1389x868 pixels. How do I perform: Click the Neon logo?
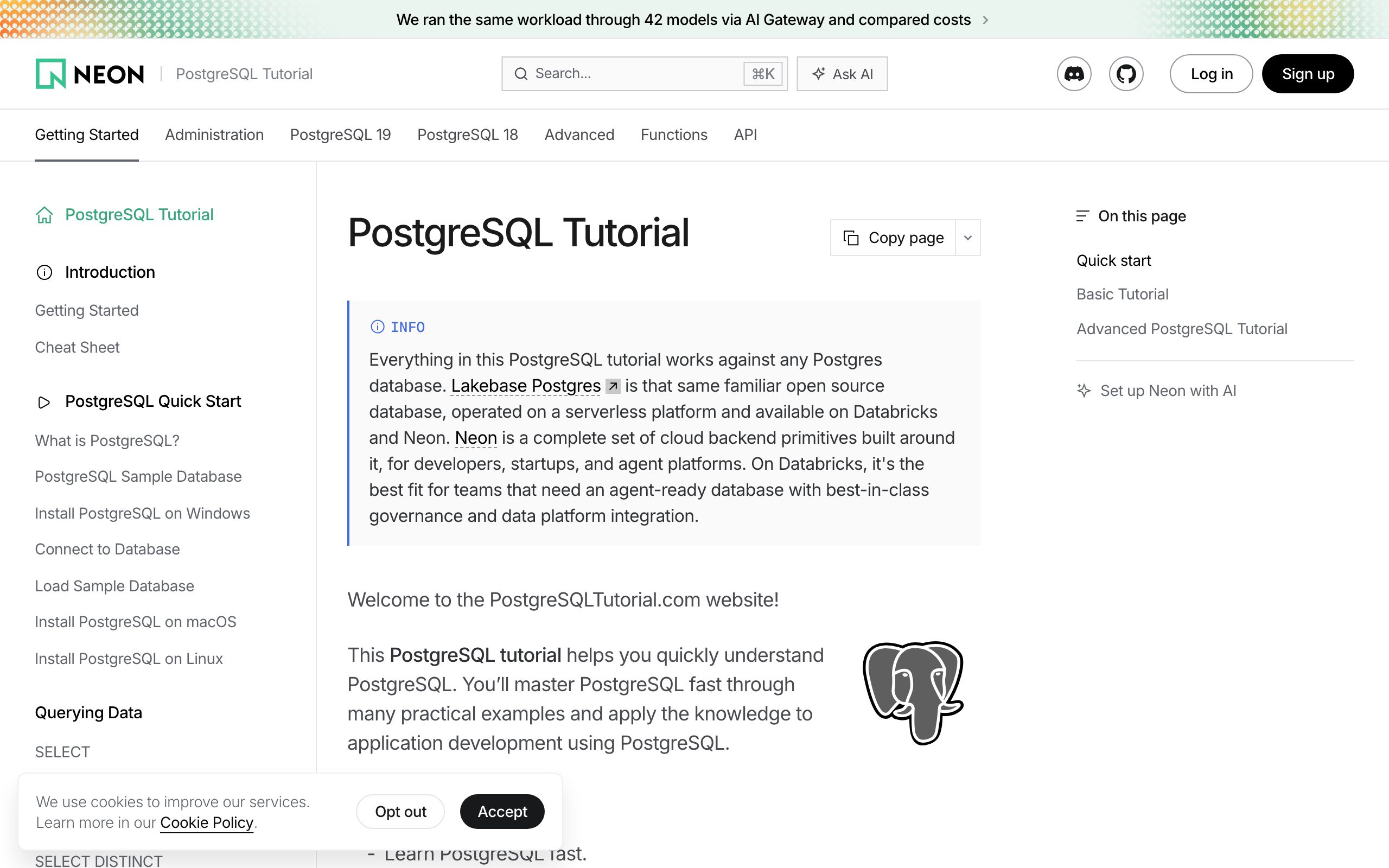90,73
